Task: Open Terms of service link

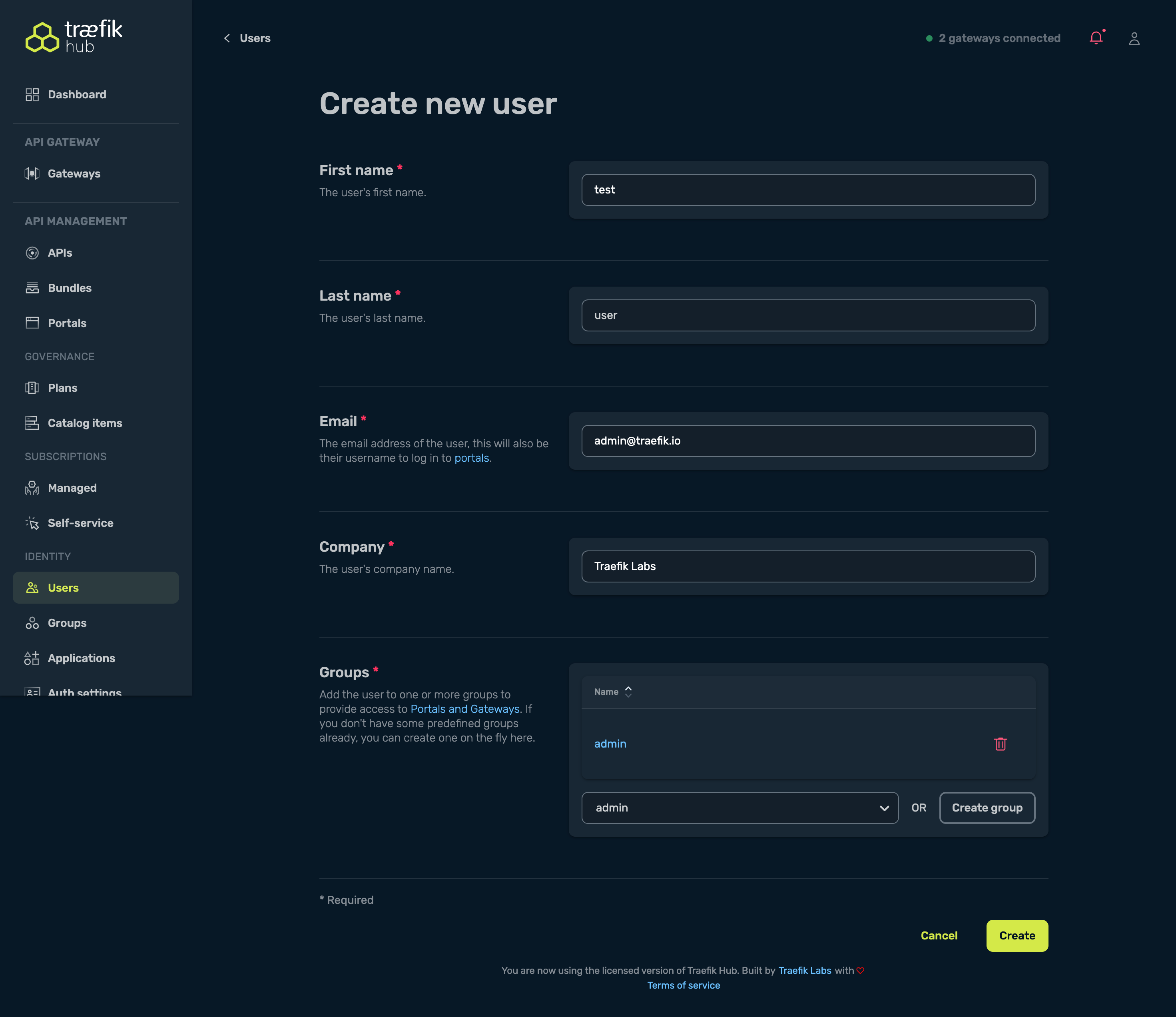Action: pos(684,985)
